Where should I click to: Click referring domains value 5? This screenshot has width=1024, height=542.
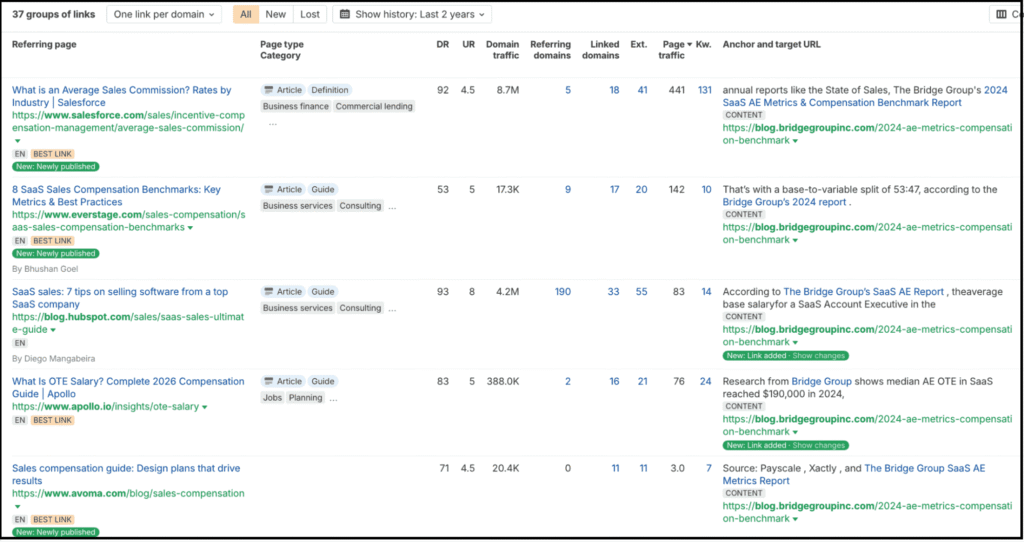tap(568, 90)
